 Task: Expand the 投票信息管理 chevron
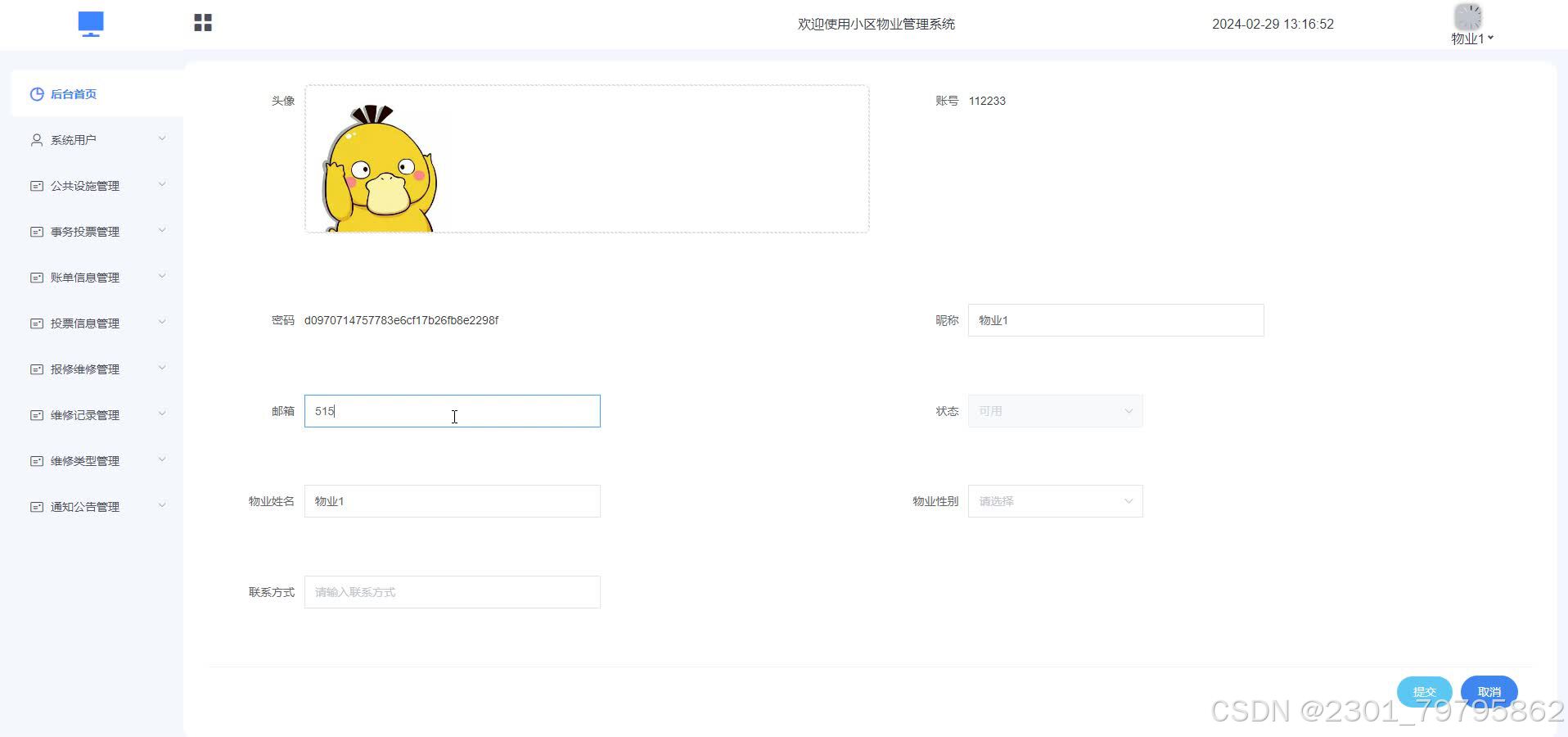(162, 322)
